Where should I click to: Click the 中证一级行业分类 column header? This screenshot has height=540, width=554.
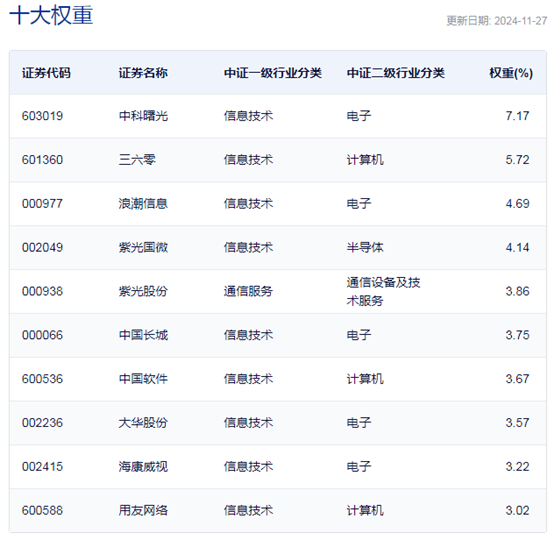pyautogui.click(x=273, y=73)
